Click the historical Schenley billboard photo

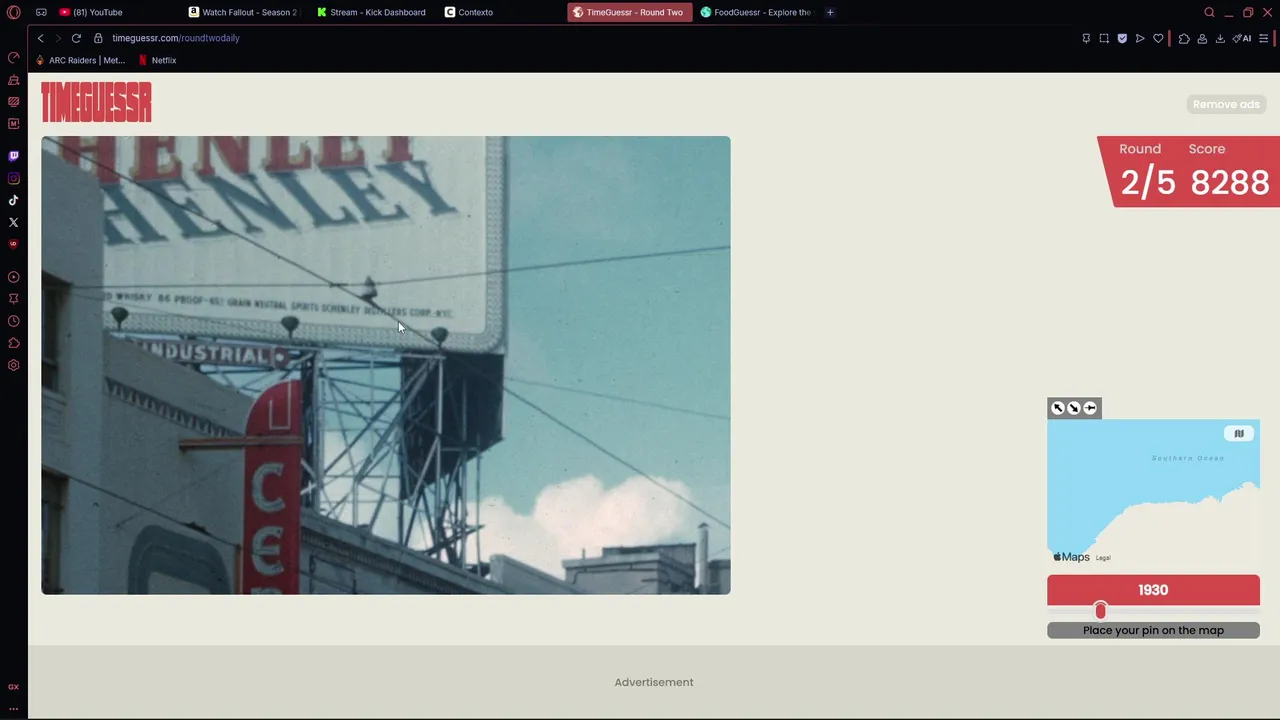coord(386,365)
